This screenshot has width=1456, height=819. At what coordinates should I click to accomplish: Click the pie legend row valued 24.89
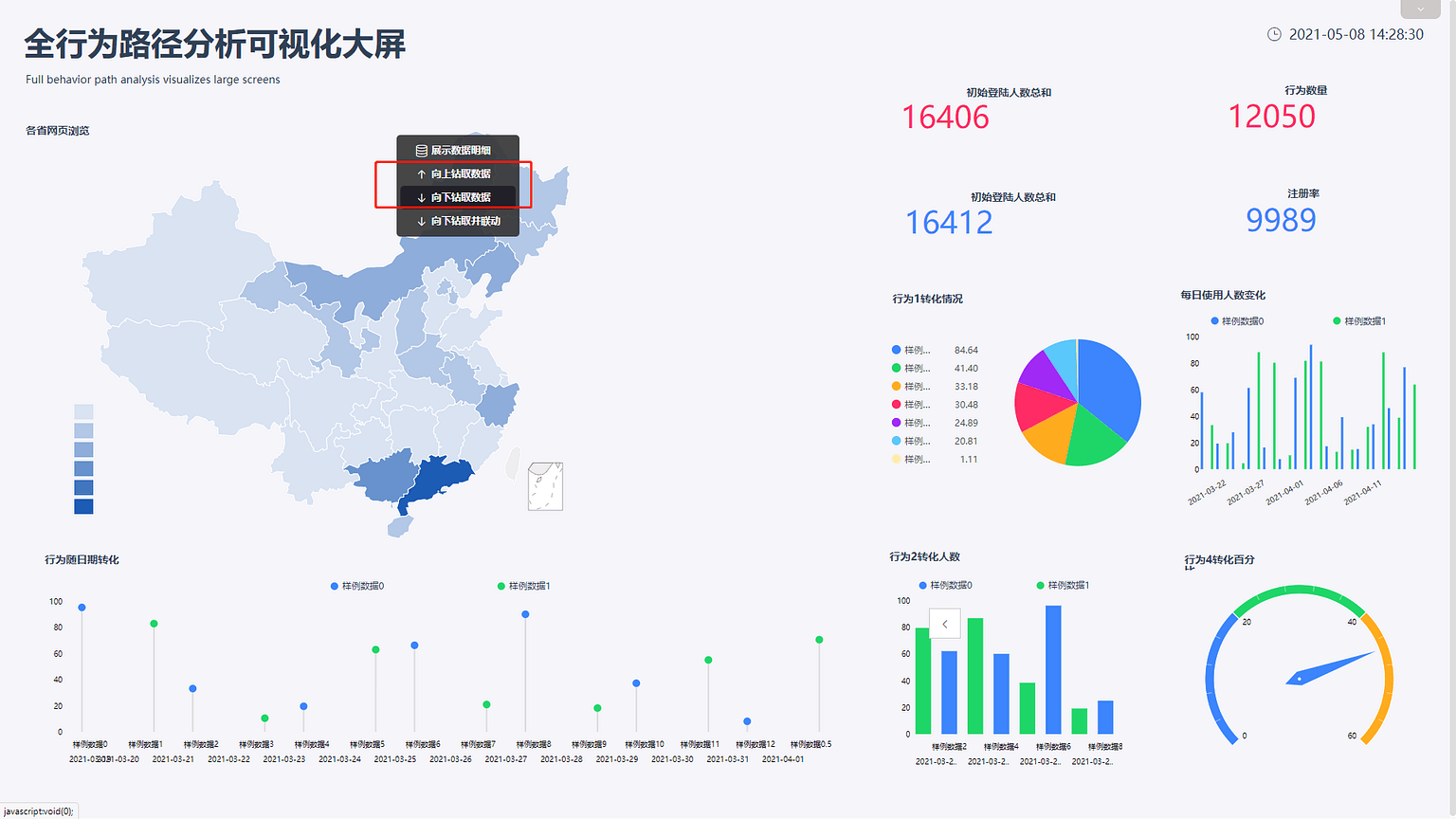(935, 423)
